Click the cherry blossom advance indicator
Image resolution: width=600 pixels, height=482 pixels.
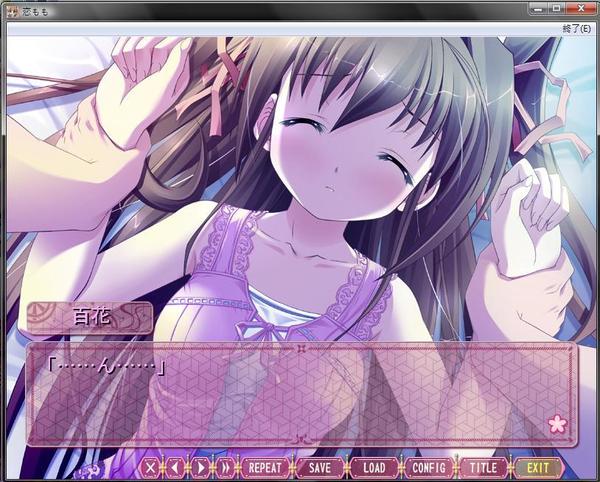click(557, 423)
